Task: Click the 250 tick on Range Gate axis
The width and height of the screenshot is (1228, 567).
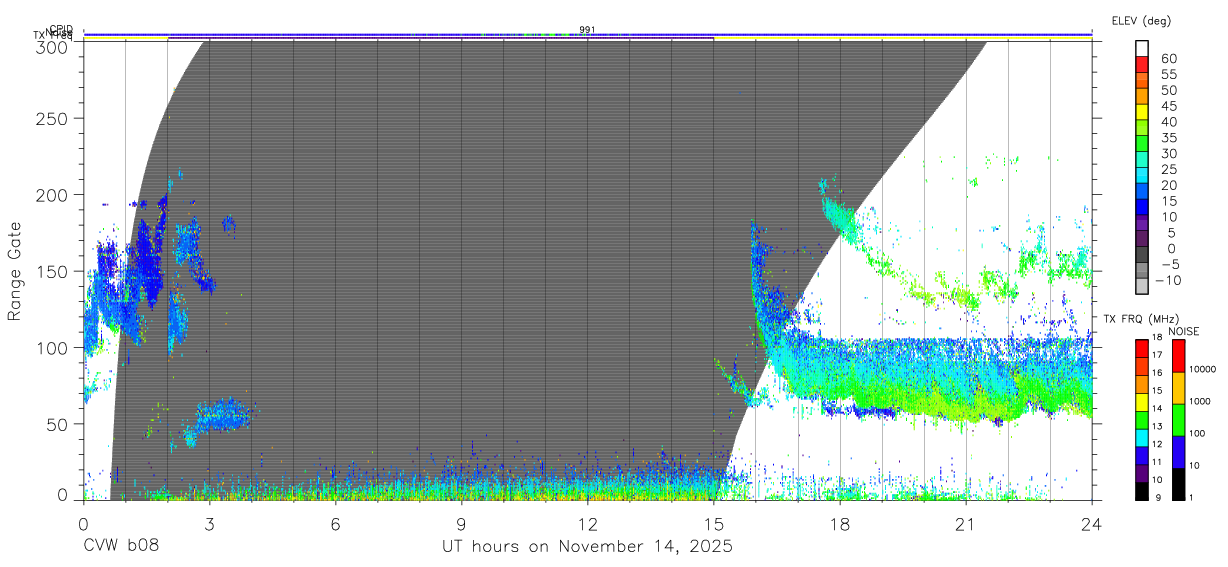Action: coord(53,119)
